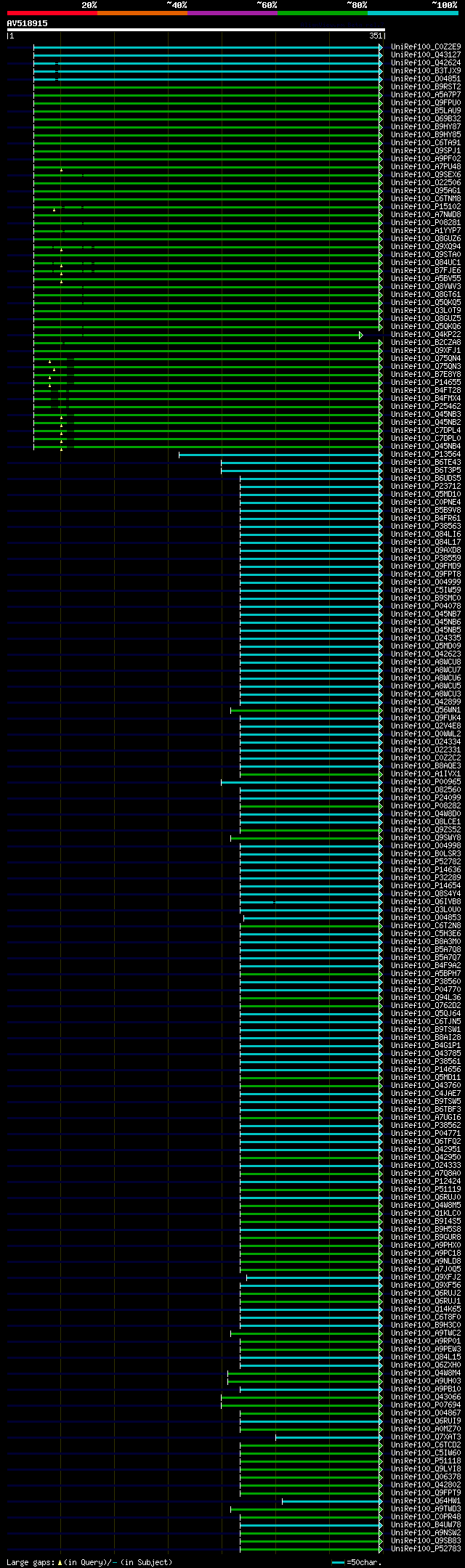Click the arrowhead on the Q4KP22 alignment
This screenshot has height=1568, width=465.
tap(361, 335)
